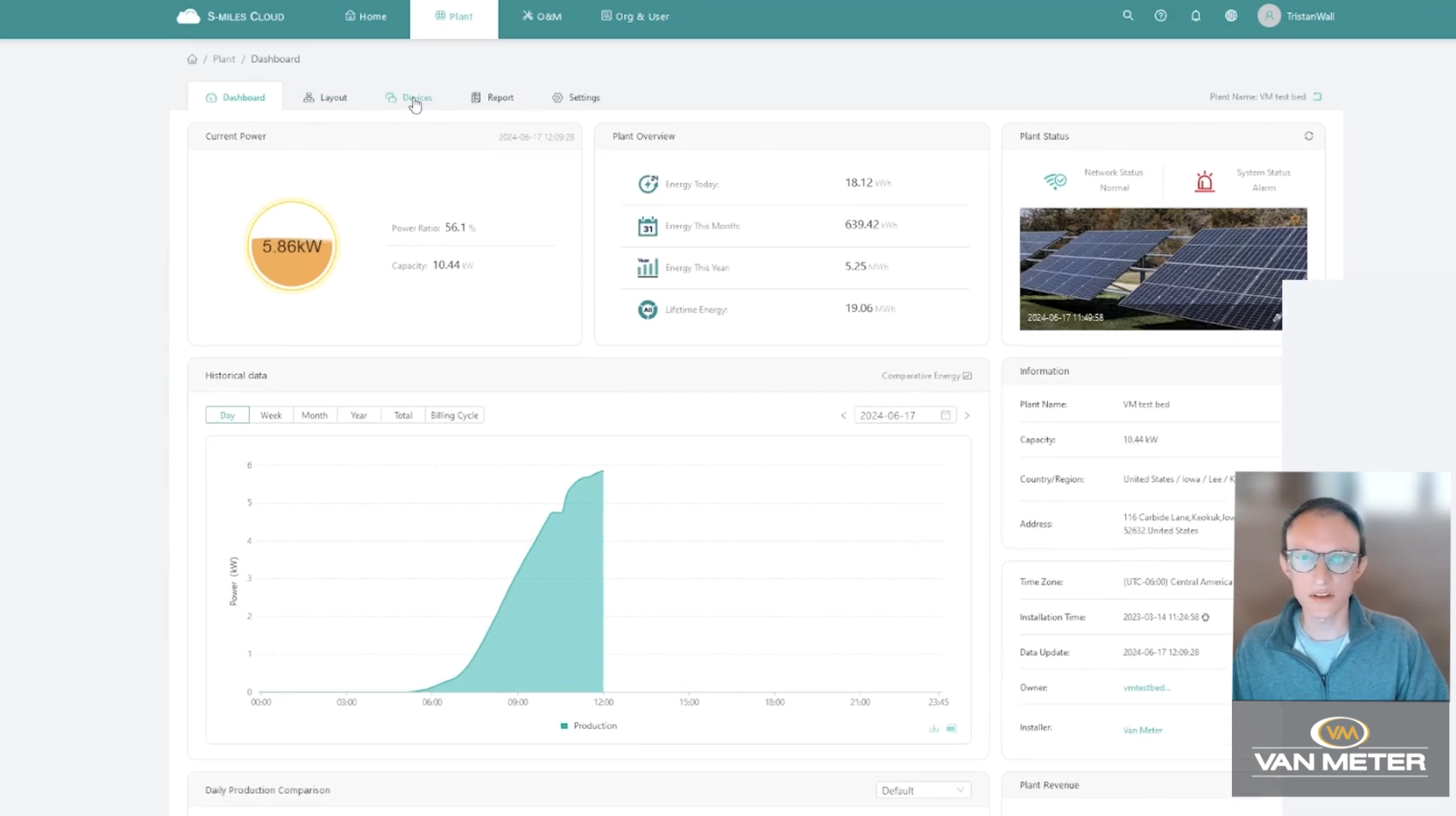
Task: Switch chart to Billing Cycle view
Action: pyautogui.click(x=454, y=415)
